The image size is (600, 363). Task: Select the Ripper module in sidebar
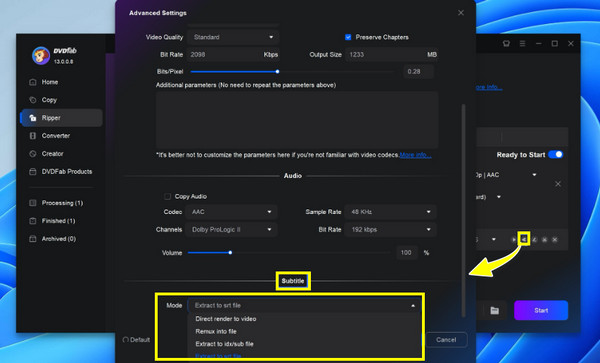(62, 118)
